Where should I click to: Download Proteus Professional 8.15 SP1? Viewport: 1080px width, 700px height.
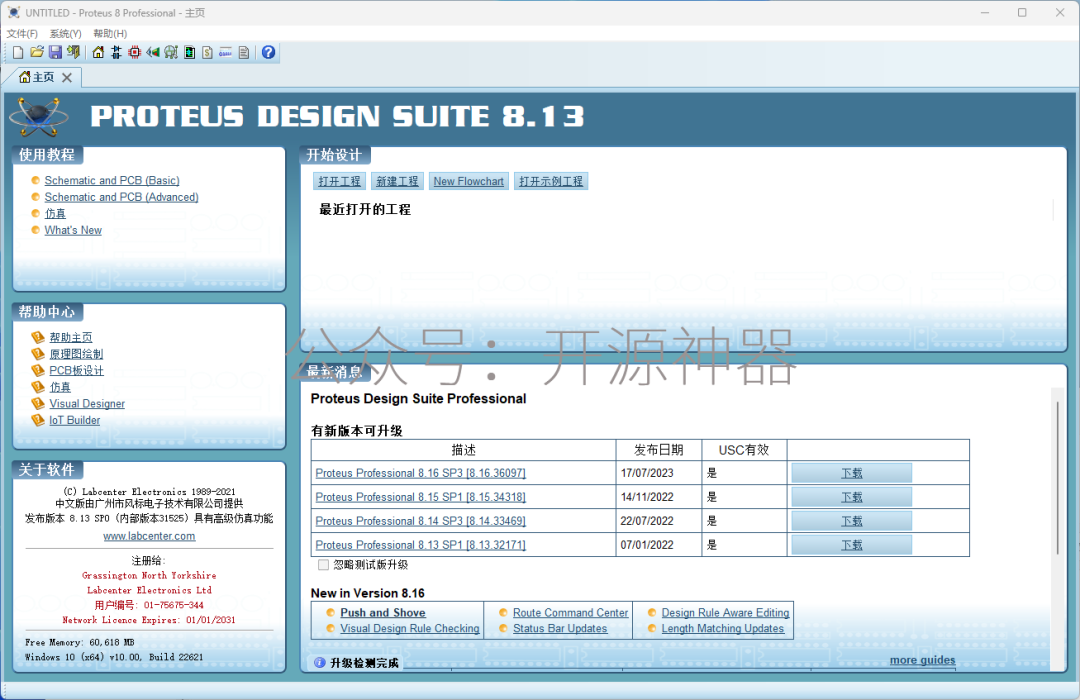851,497
